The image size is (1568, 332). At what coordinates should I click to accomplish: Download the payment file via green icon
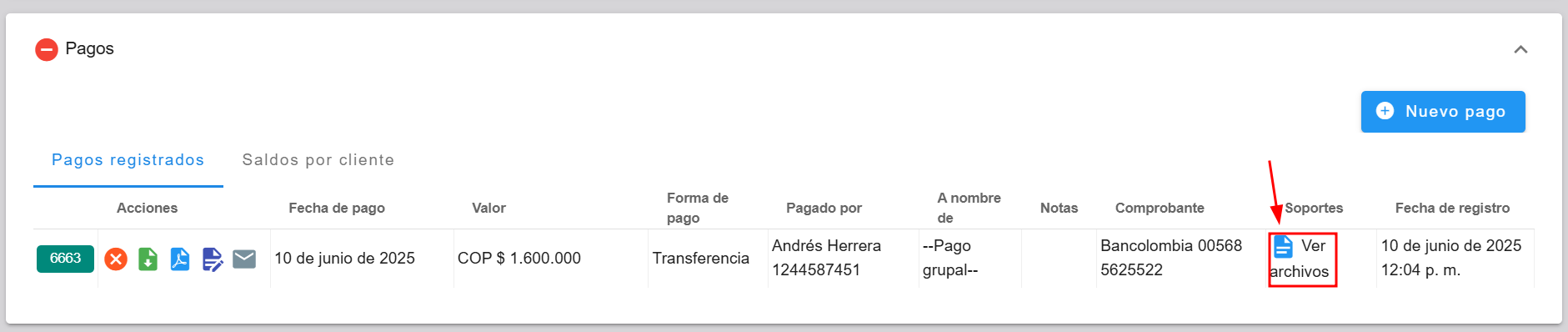click(x=148, y=259)
